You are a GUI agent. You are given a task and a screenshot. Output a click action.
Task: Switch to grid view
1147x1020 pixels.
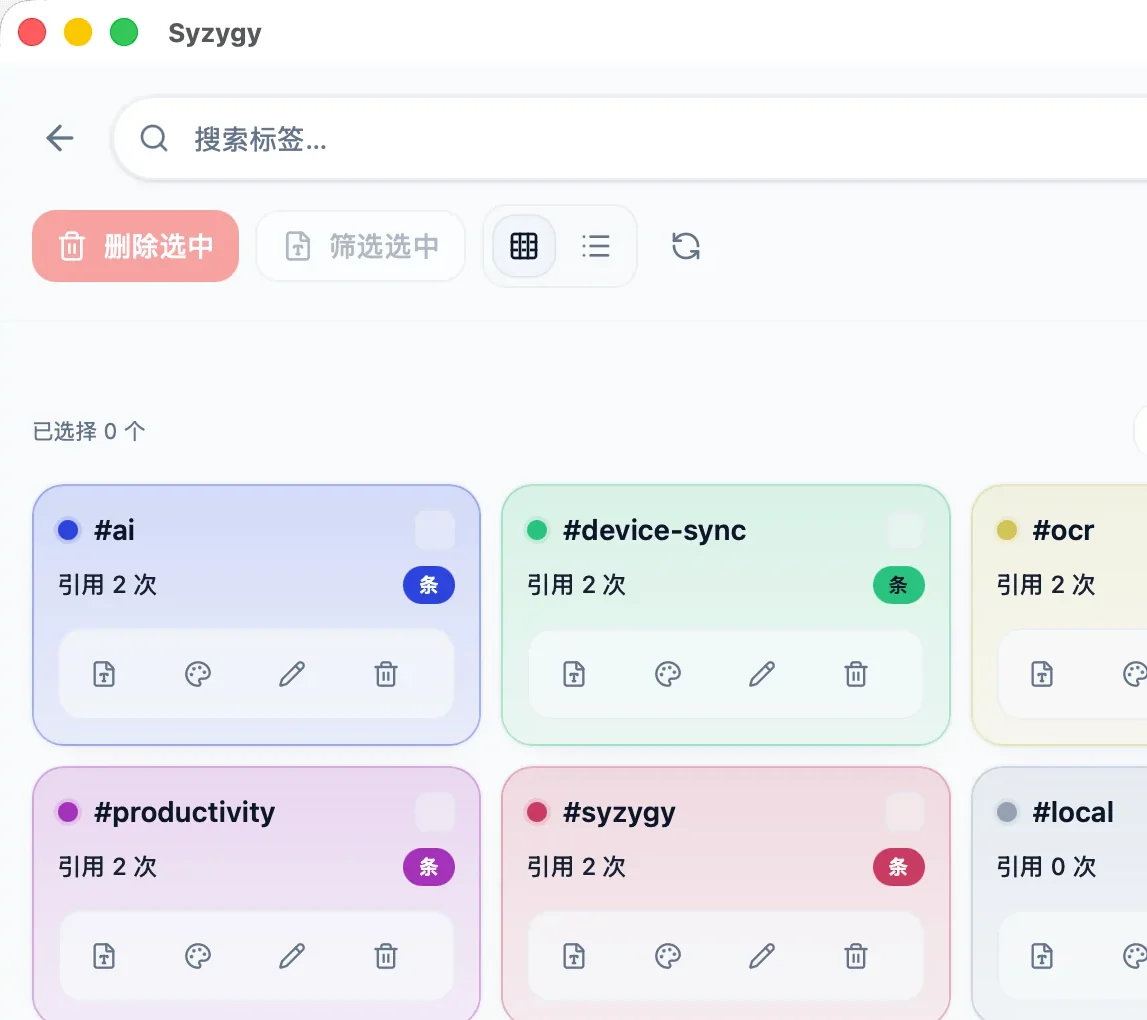coord(524,246)
